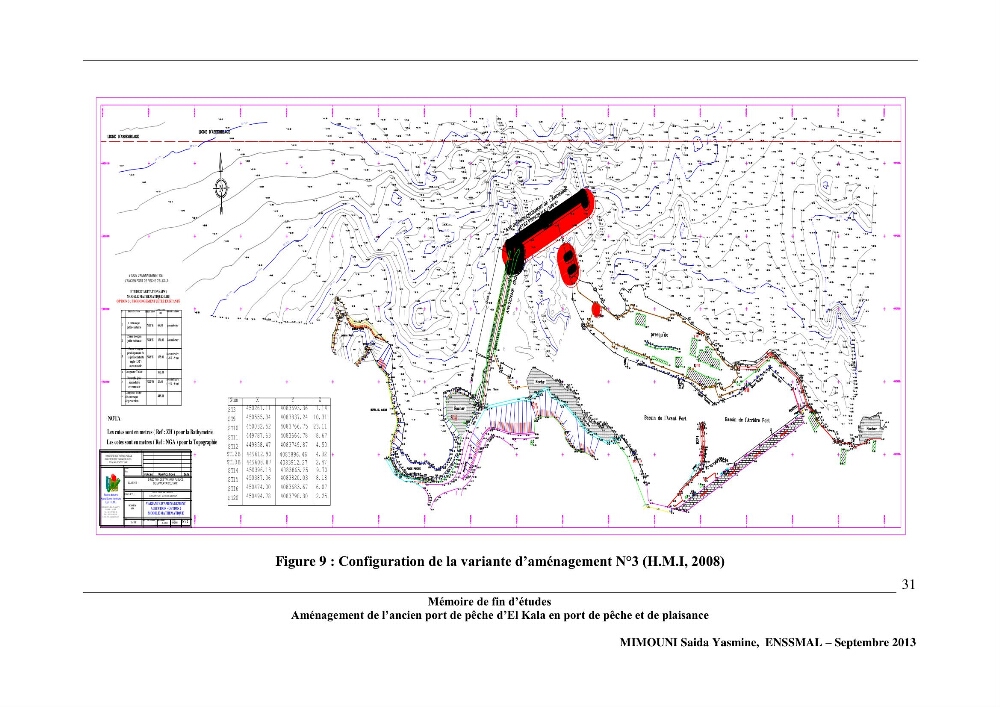Click the red oval below the breakwater

568,263
